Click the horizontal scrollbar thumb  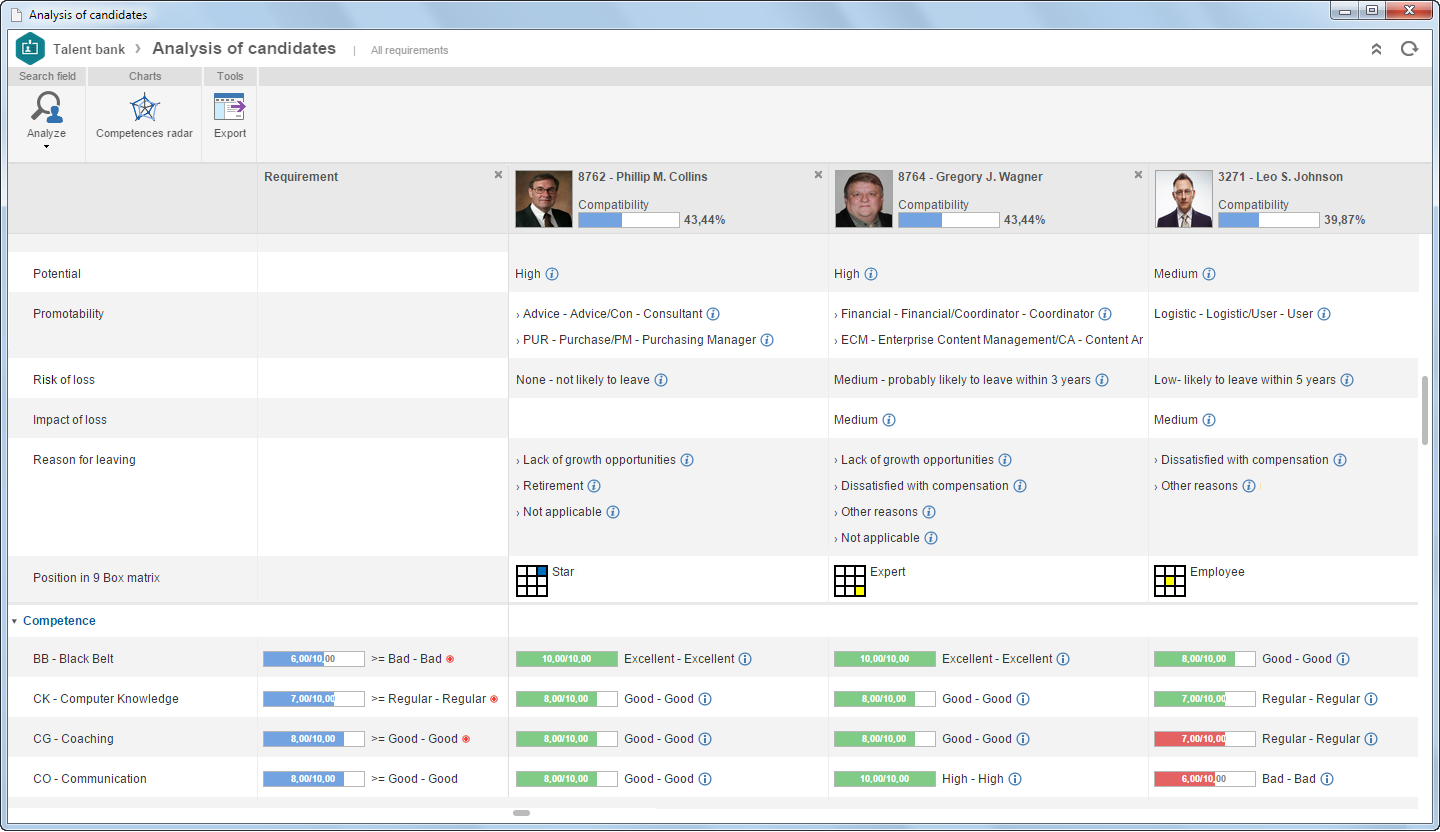(x=521, y=813)
